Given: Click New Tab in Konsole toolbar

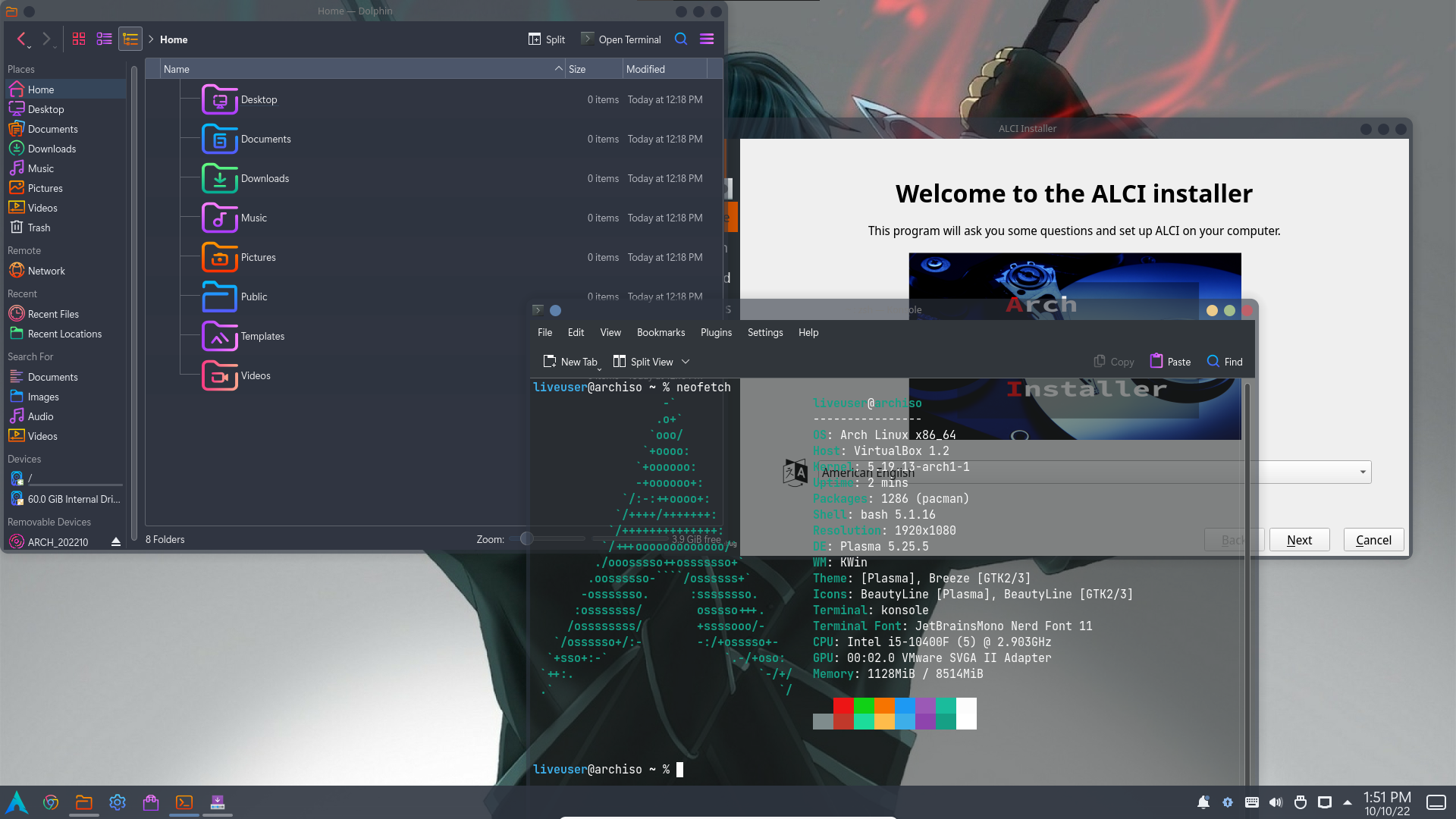Looking at the screenshot, I should tap(570, 362).
